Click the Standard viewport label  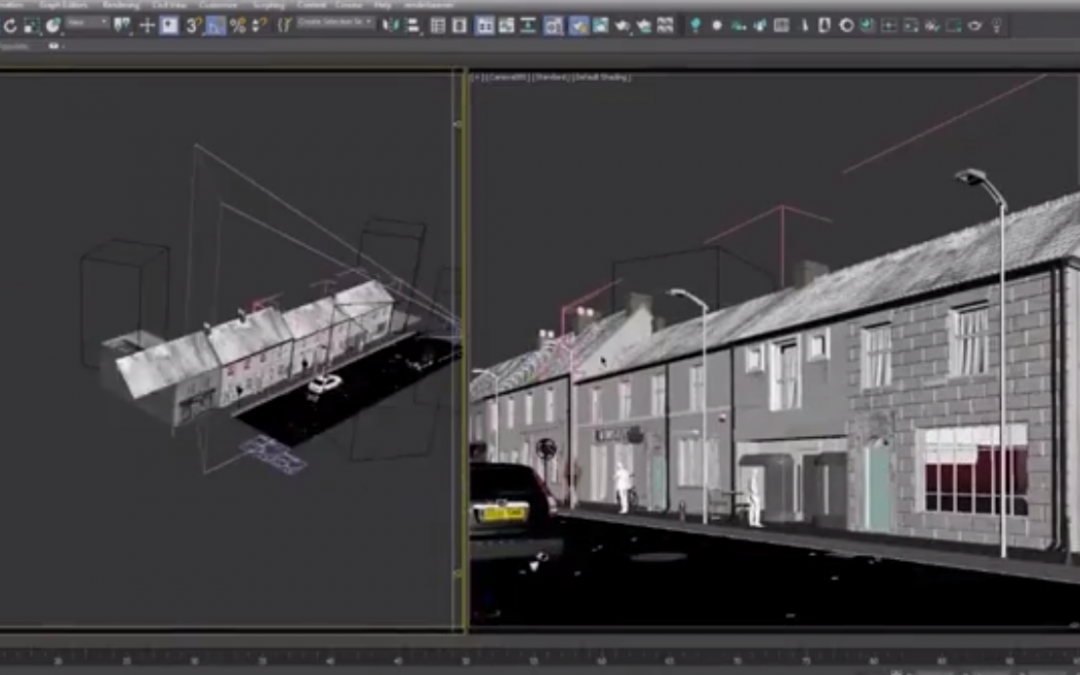tap(551, 77)
